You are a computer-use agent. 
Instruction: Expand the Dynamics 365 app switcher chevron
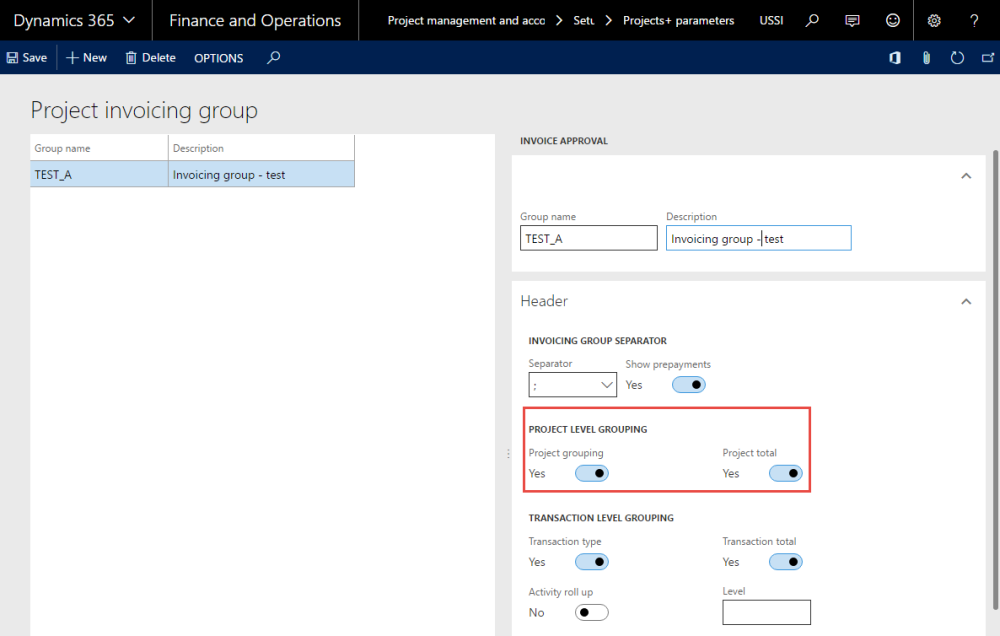128,19
